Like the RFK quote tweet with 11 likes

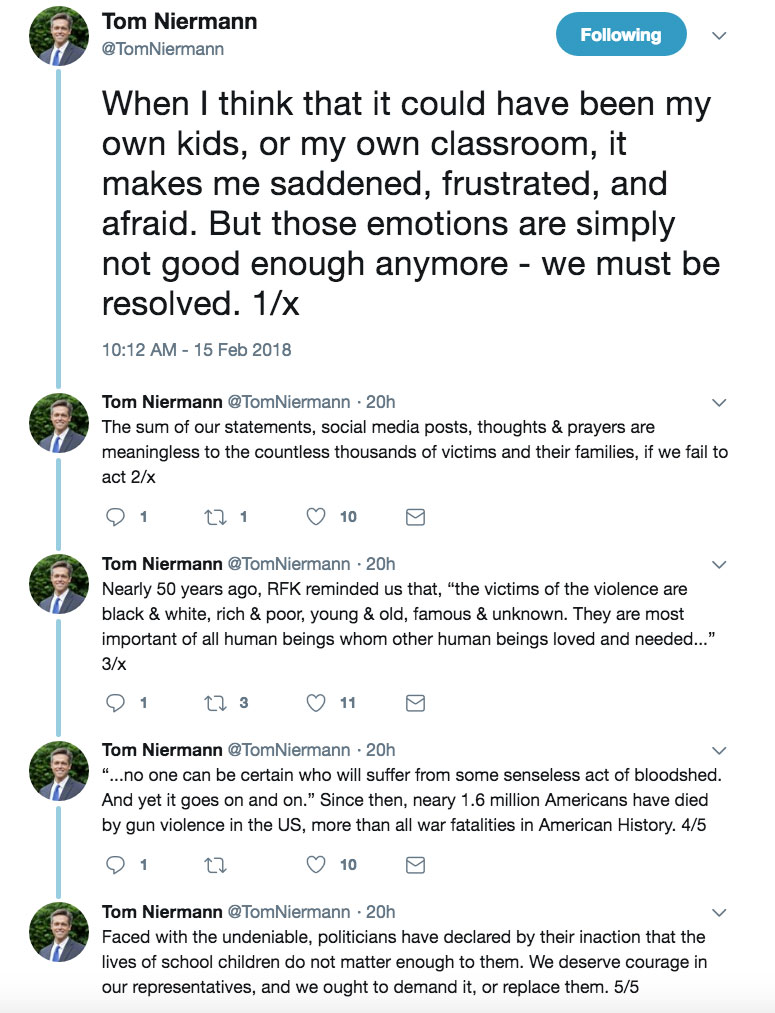pyautogui.click(x=316, y=703)
